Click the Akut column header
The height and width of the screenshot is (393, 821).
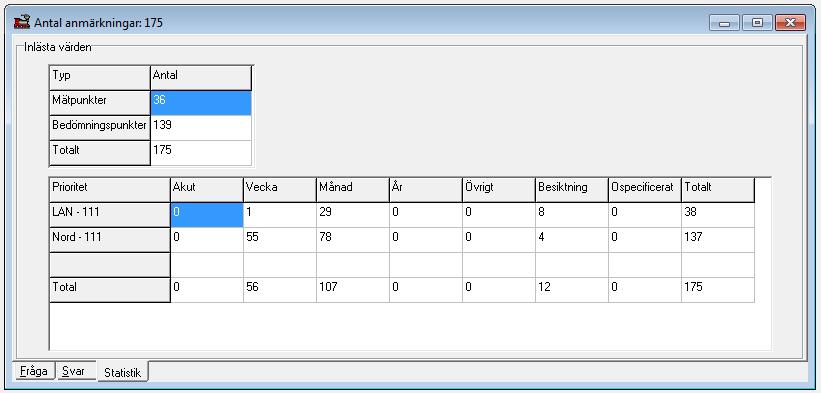tap(207, 190)
